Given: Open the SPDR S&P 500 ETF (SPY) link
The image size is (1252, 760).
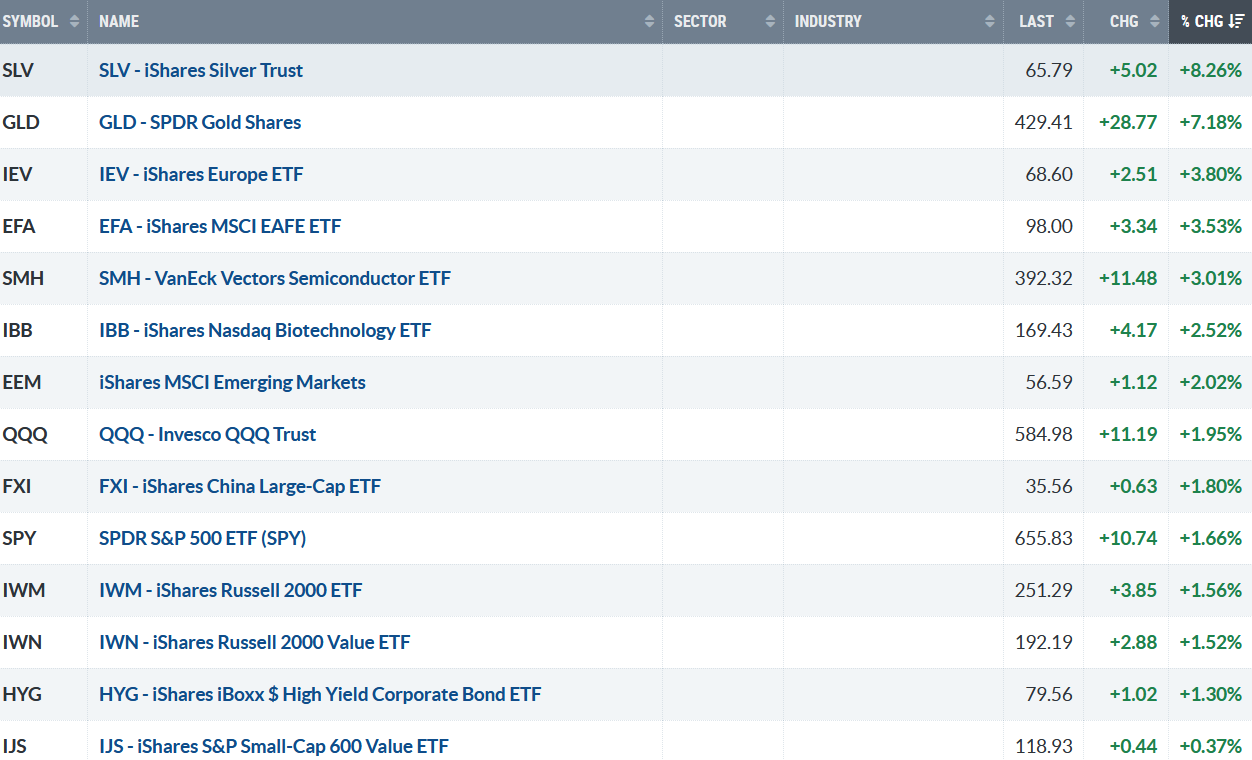Looking at the screenshot, I should pyautogui.click(x=202, y=538).
